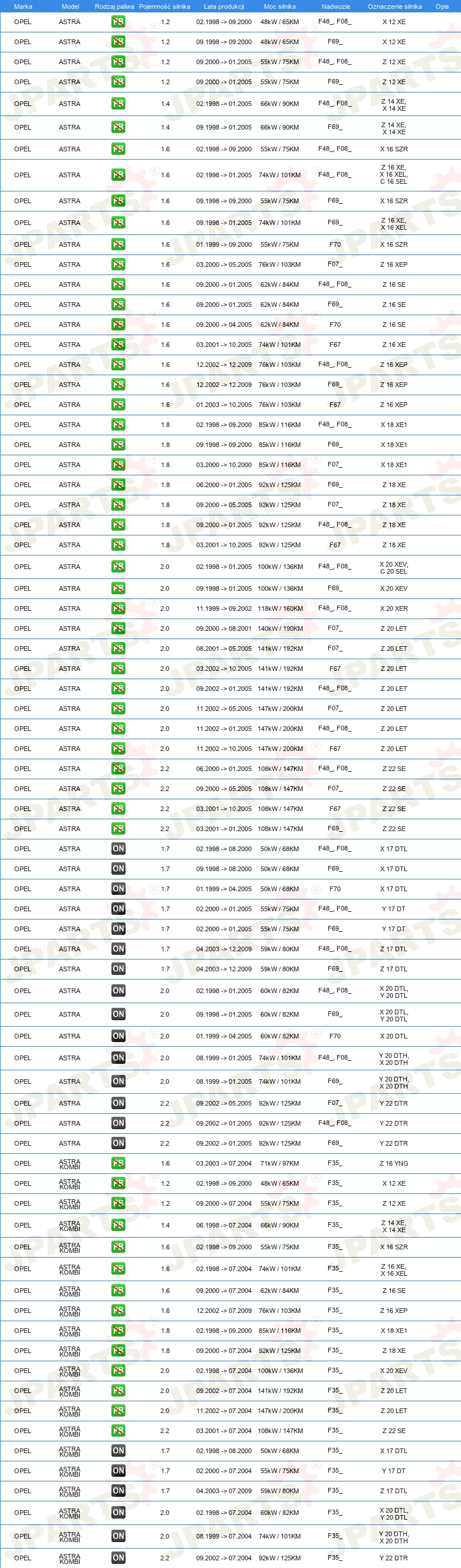The image size is (461, 1568).
Task: Select the 09.2000 -> 04.2005 date cell
Action: tap(224, 325)
